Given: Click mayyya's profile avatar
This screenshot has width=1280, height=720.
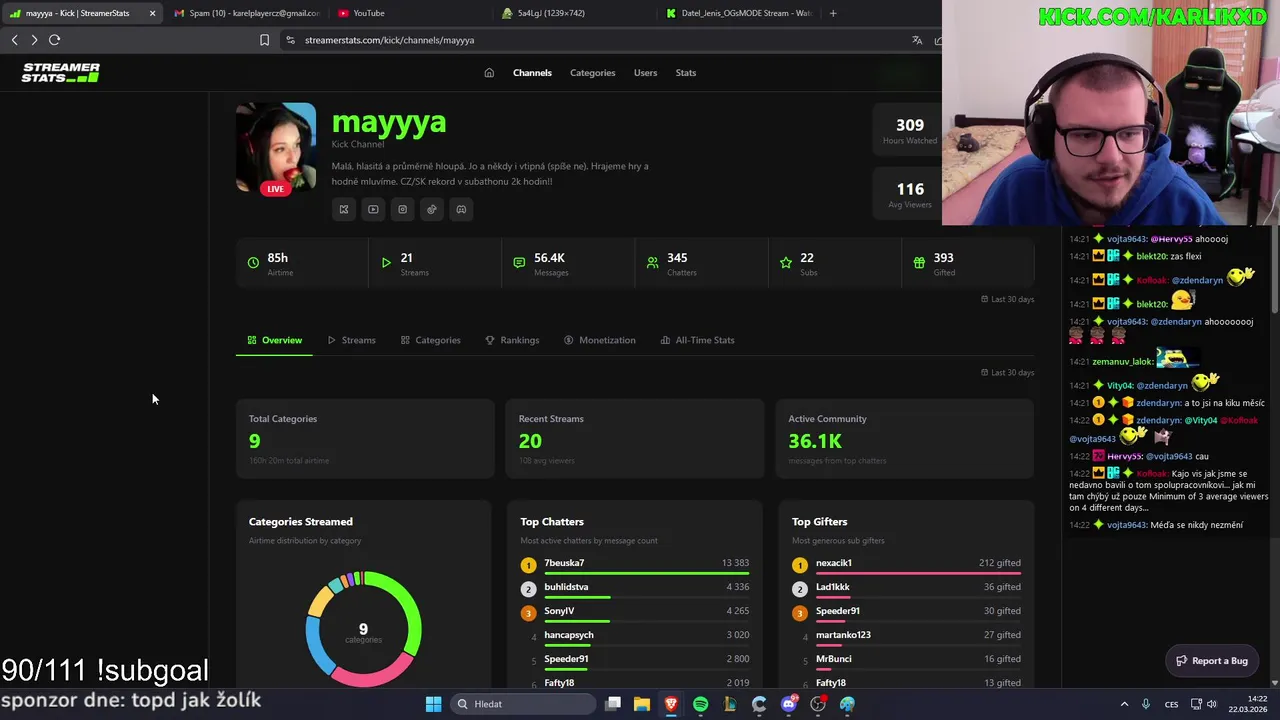Looking at the screenshot, I should [x=276, y=147].
